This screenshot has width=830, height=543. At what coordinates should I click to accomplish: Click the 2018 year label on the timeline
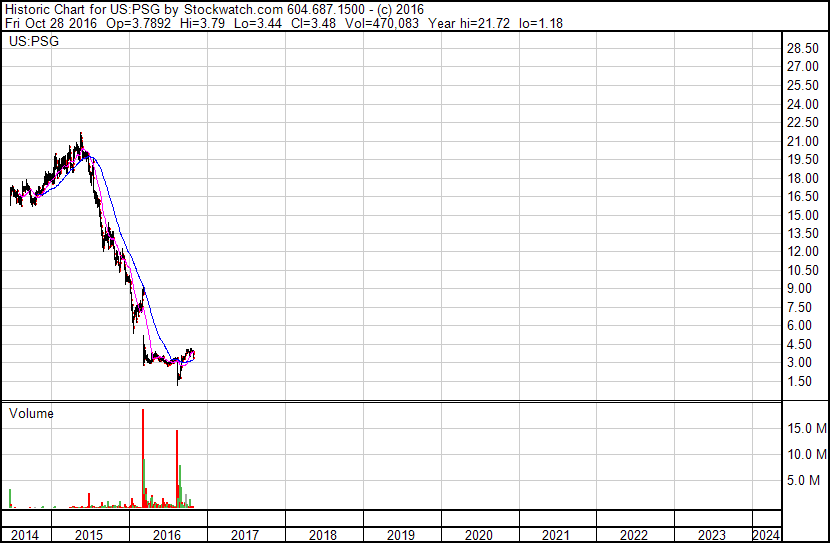(323, 535)
